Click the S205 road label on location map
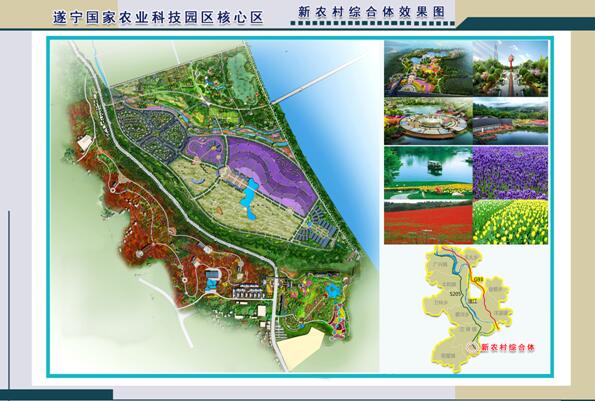Screen dimensions: 595x401 [x=455, y=294]
